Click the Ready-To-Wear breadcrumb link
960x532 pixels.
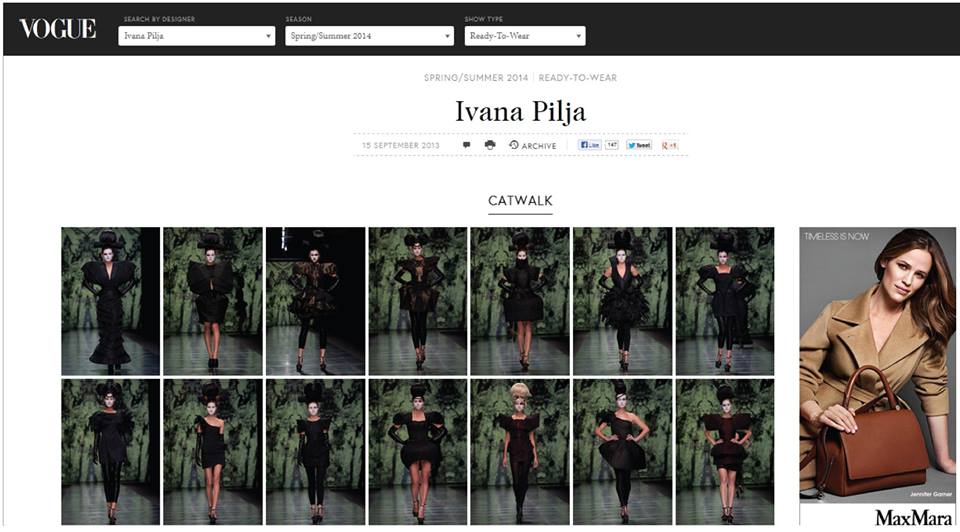577,78
